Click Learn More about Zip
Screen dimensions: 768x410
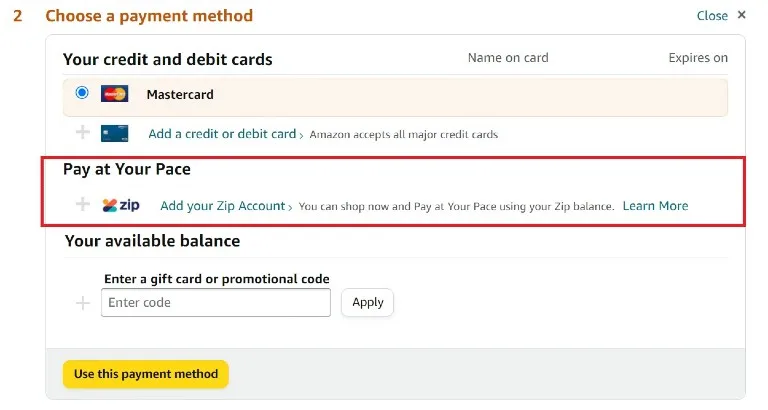tap(655, 206)
